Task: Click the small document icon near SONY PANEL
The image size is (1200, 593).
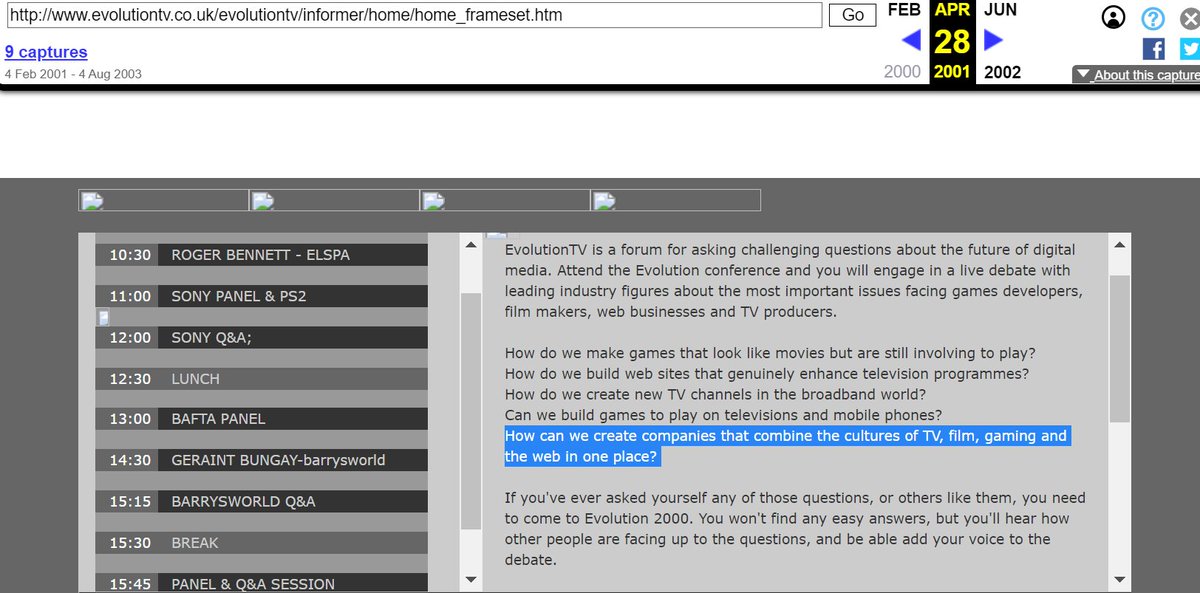Action: click(102, 317)
